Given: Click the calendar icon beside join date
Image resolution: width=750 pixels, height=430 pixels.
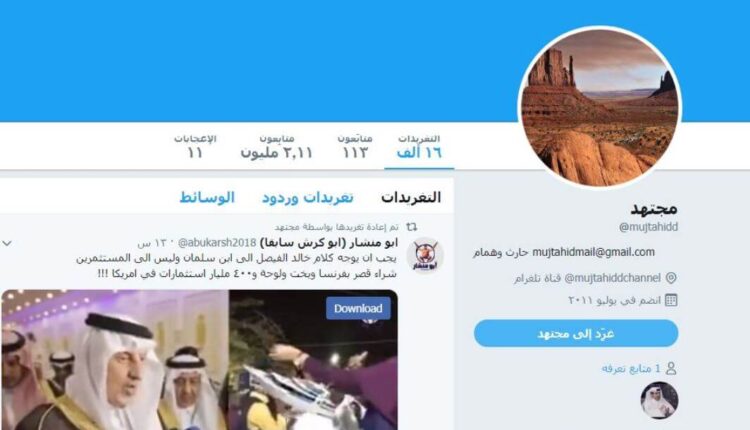Looking at the screenshot, I should tap(671, 300).
